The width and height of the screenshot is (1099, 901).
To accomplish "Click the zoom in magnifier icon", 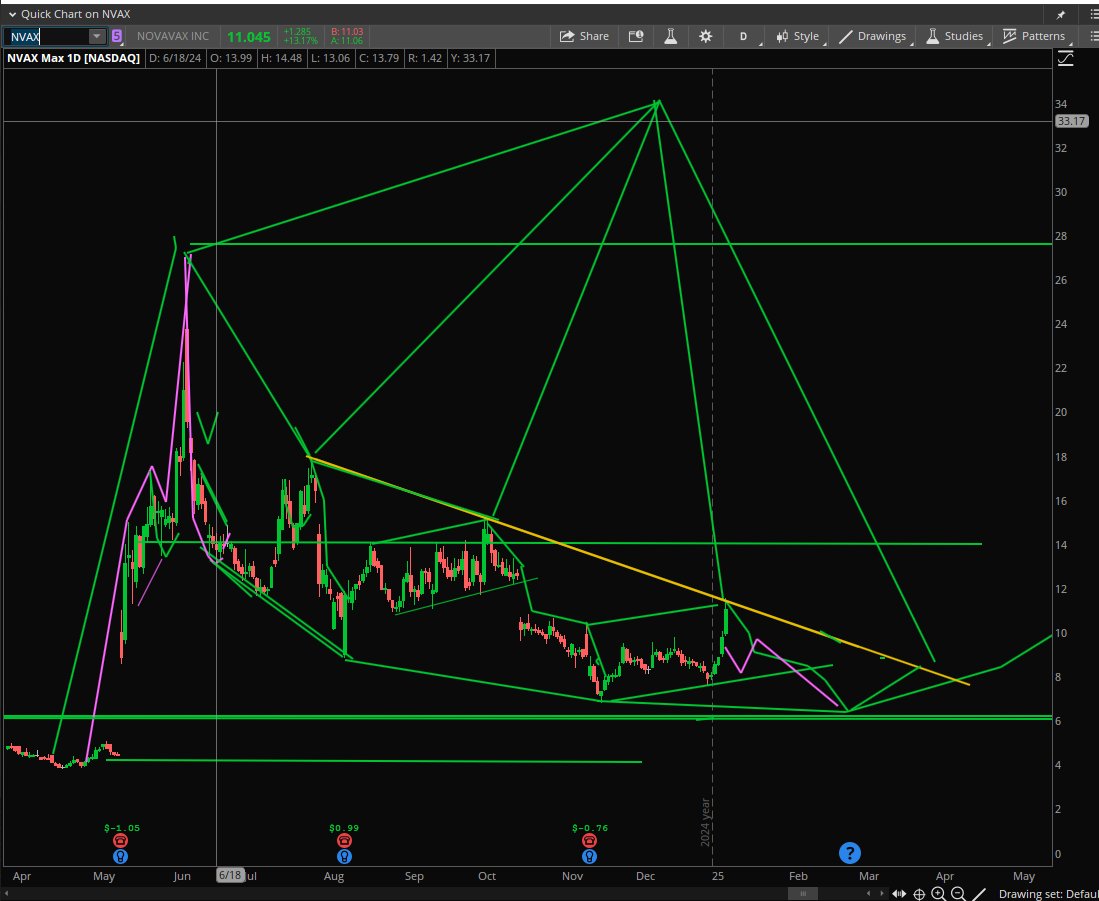I will pyautogui.click(x=938, y=894).
